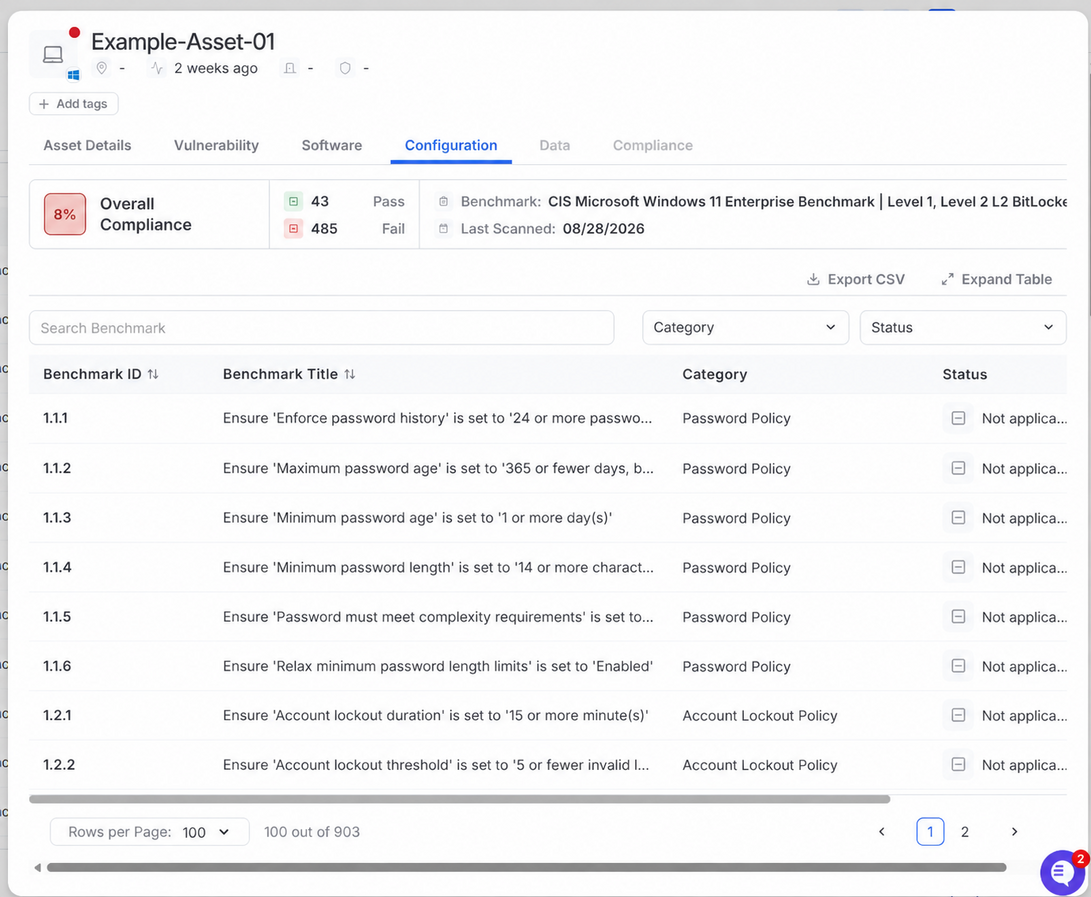The image size is (1091, 897).
Task: Click status icon for benchmark 1.2.2
Action: click(958, 765)
